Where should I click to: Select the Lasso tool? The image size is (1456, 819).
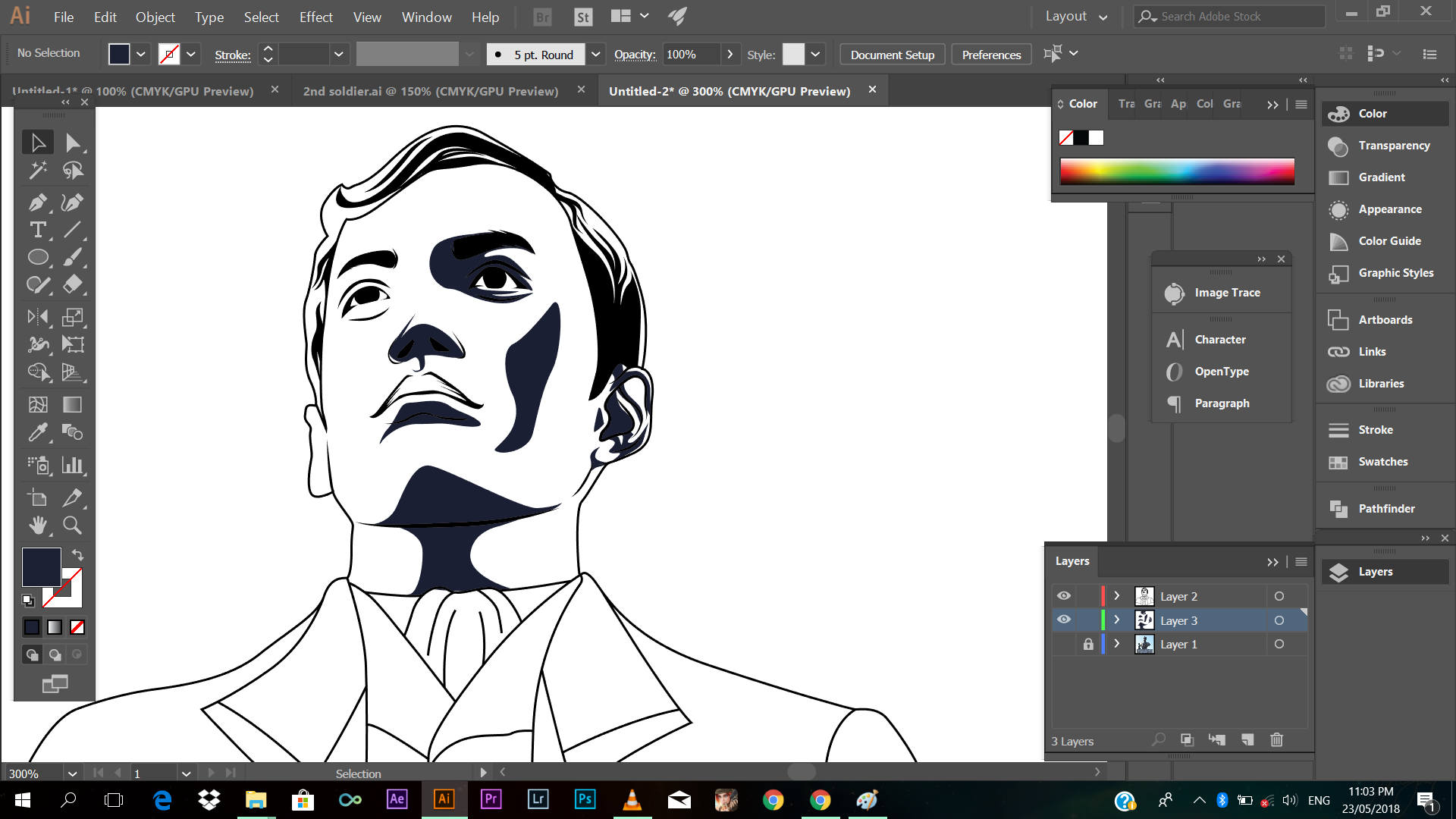(73, 171)
